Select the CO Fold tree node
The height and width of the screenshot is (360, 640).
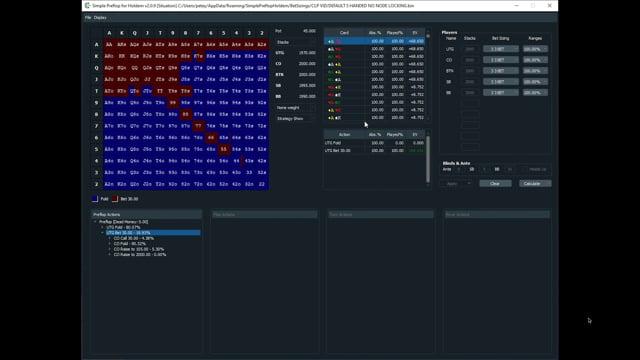(x=129, y=244)
